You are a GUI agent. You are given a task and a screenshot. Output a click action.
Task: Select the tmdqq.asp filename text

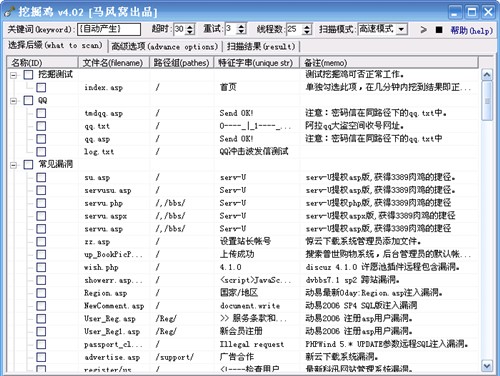tap(103, 113)
